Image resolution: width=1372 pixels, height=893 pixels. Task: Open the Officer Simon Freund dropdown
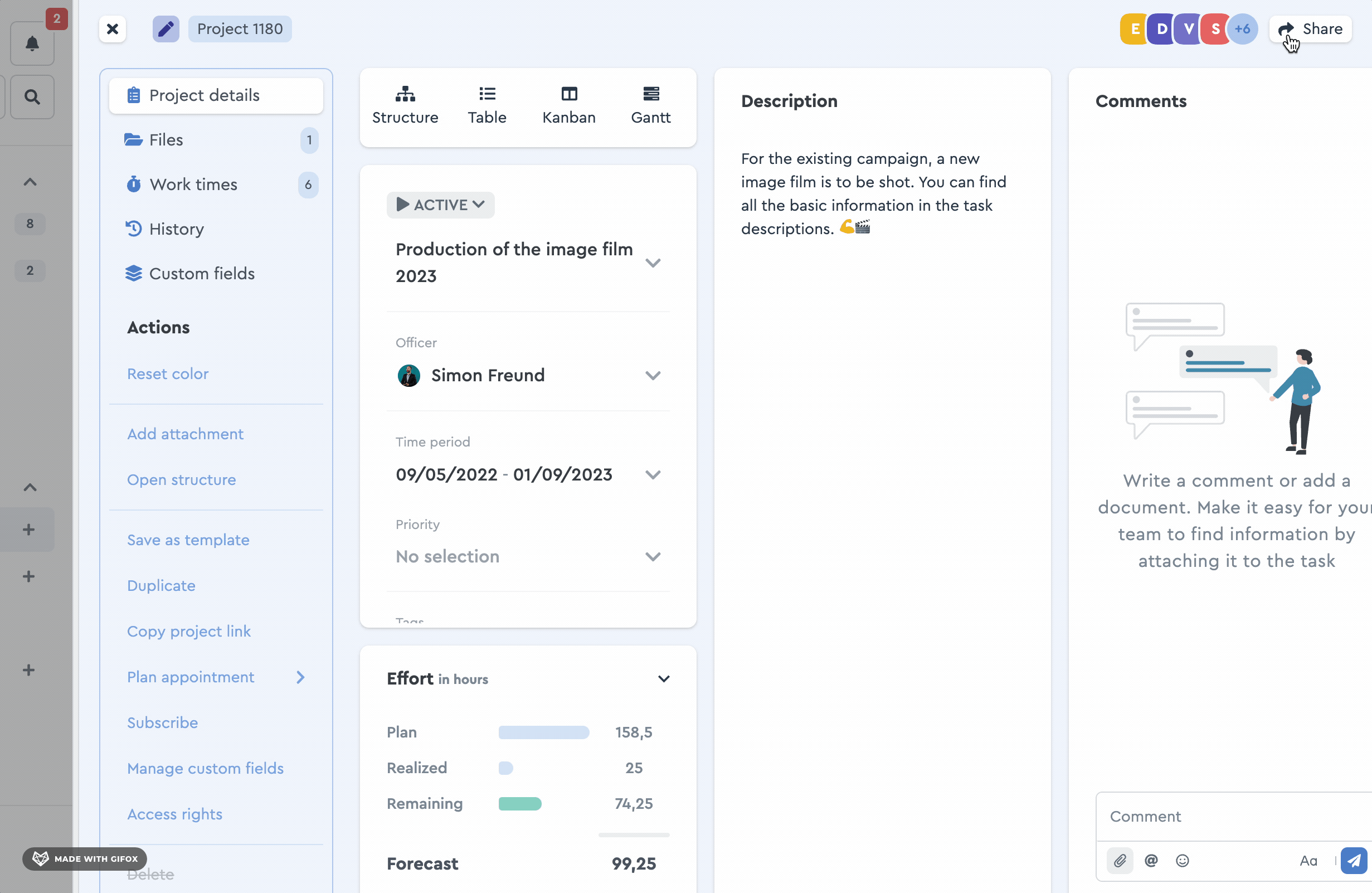(528, 375)
